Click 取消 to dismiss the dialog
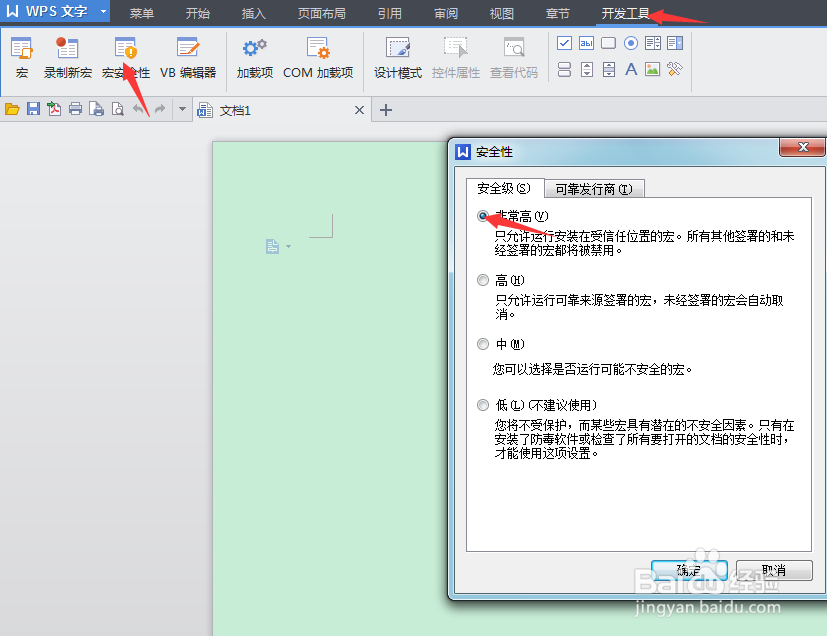 click(x=773, y=569)
